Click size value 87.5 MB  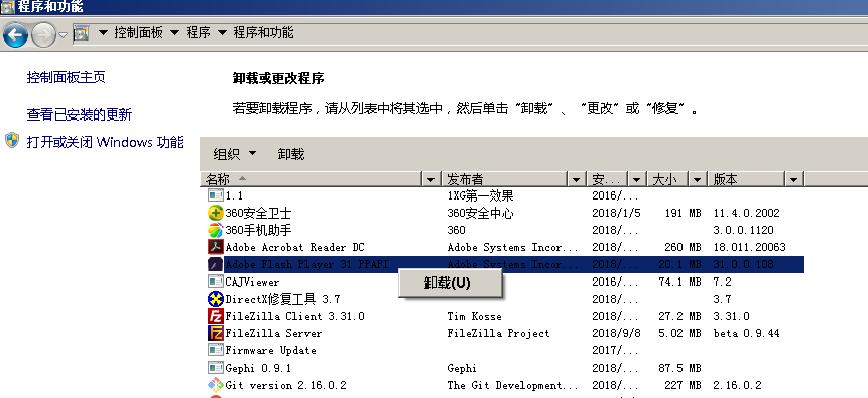(679, 368)
